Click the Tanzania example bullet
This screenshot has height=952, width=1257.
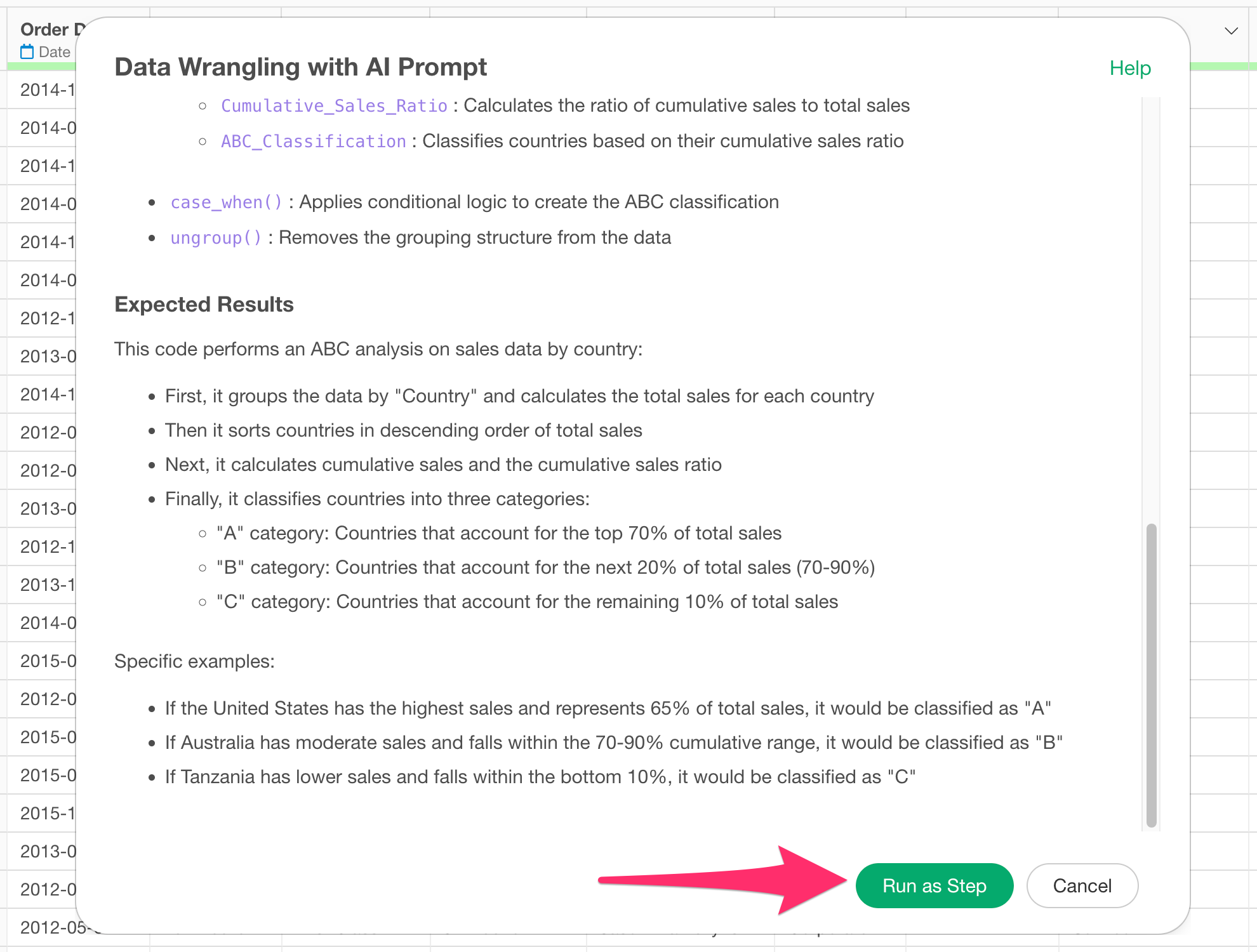click(540, 777)
